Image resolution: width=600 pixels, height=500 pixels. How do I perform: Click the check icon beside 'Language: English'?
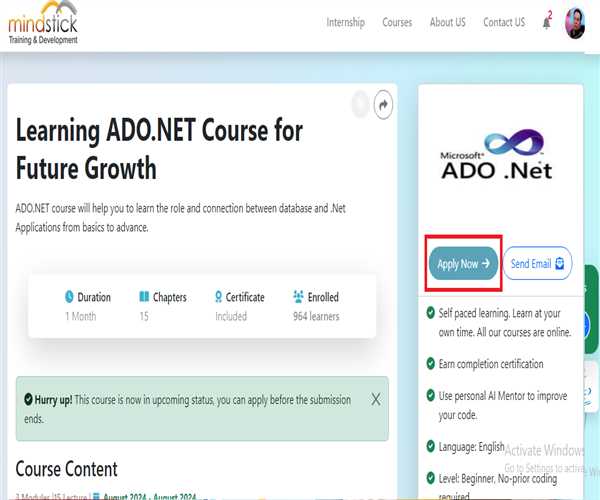coord(430,446)
